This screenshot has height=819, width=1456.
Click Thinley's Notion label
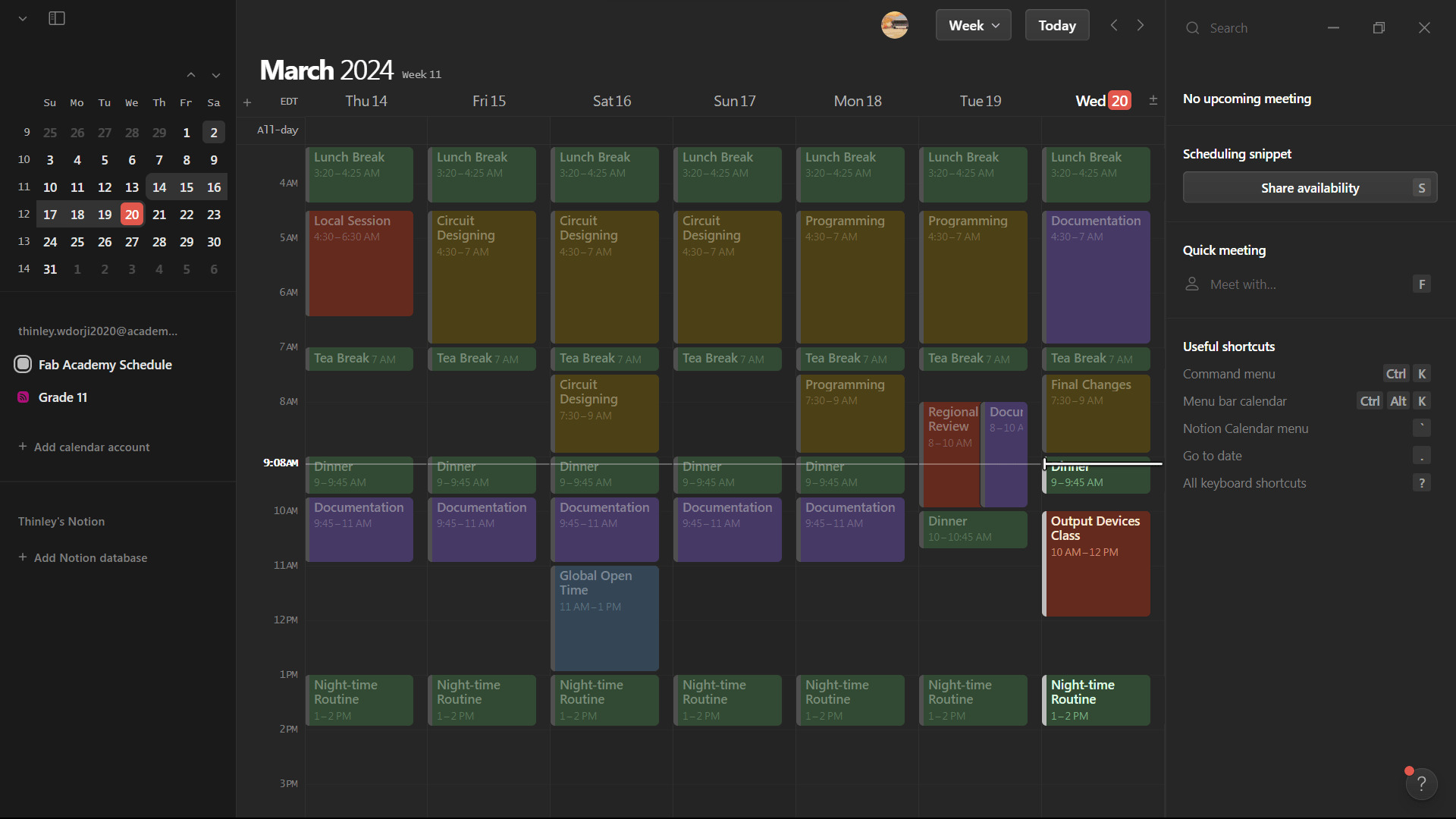(61, 522)
